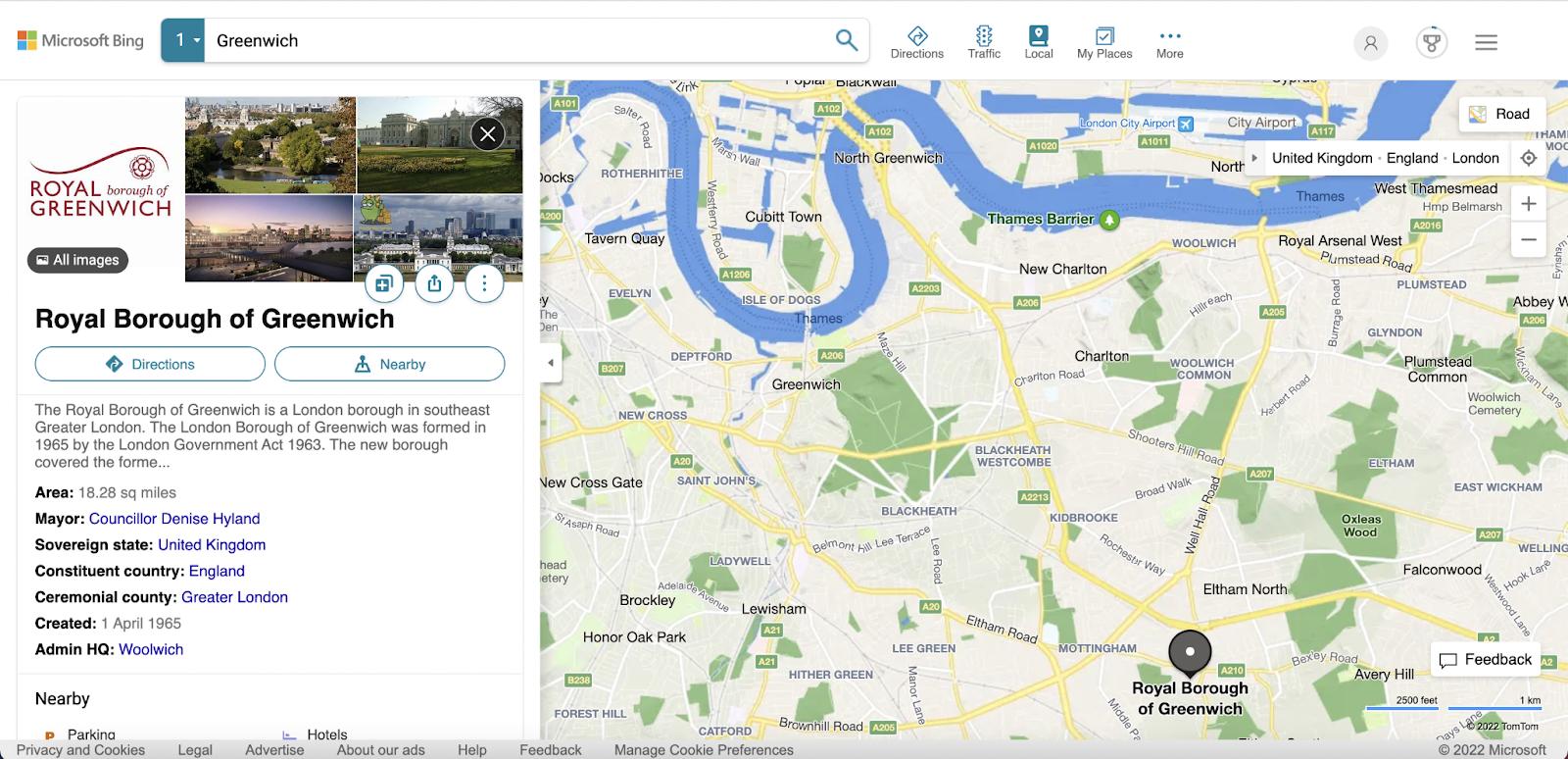The width and height of the screenshot is (1568, 759).
Task: Click the search magnifier icon
Action: (847, 40)
